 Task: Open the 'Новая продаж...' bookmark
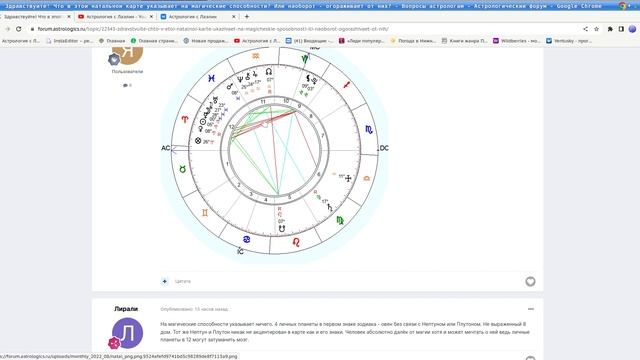[x=206, y=41]
